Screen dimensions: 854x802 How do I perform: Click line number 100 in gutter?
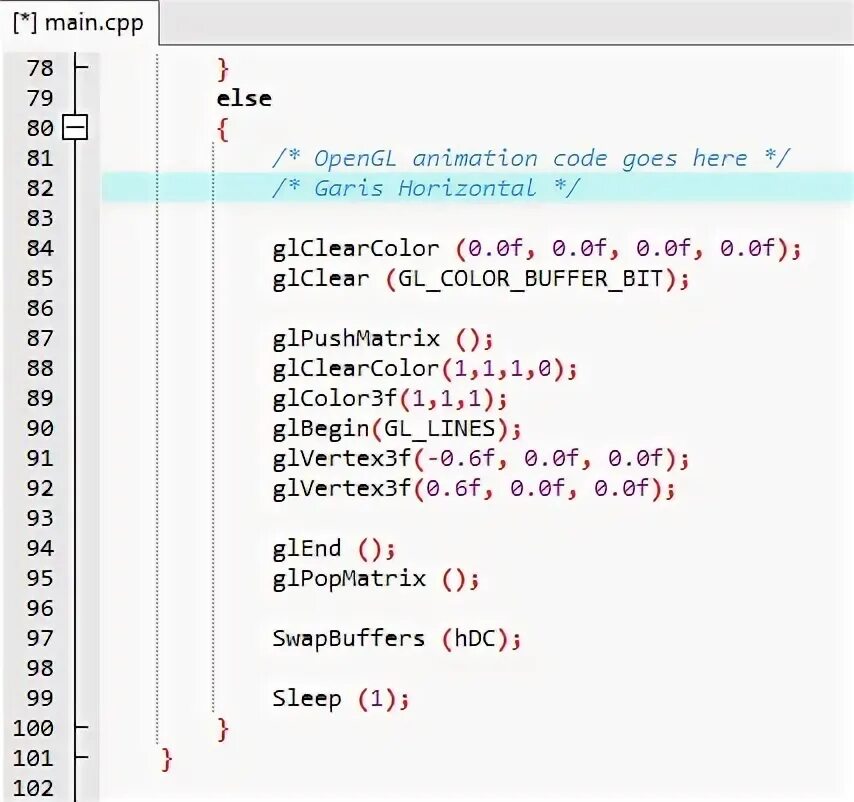33,728
